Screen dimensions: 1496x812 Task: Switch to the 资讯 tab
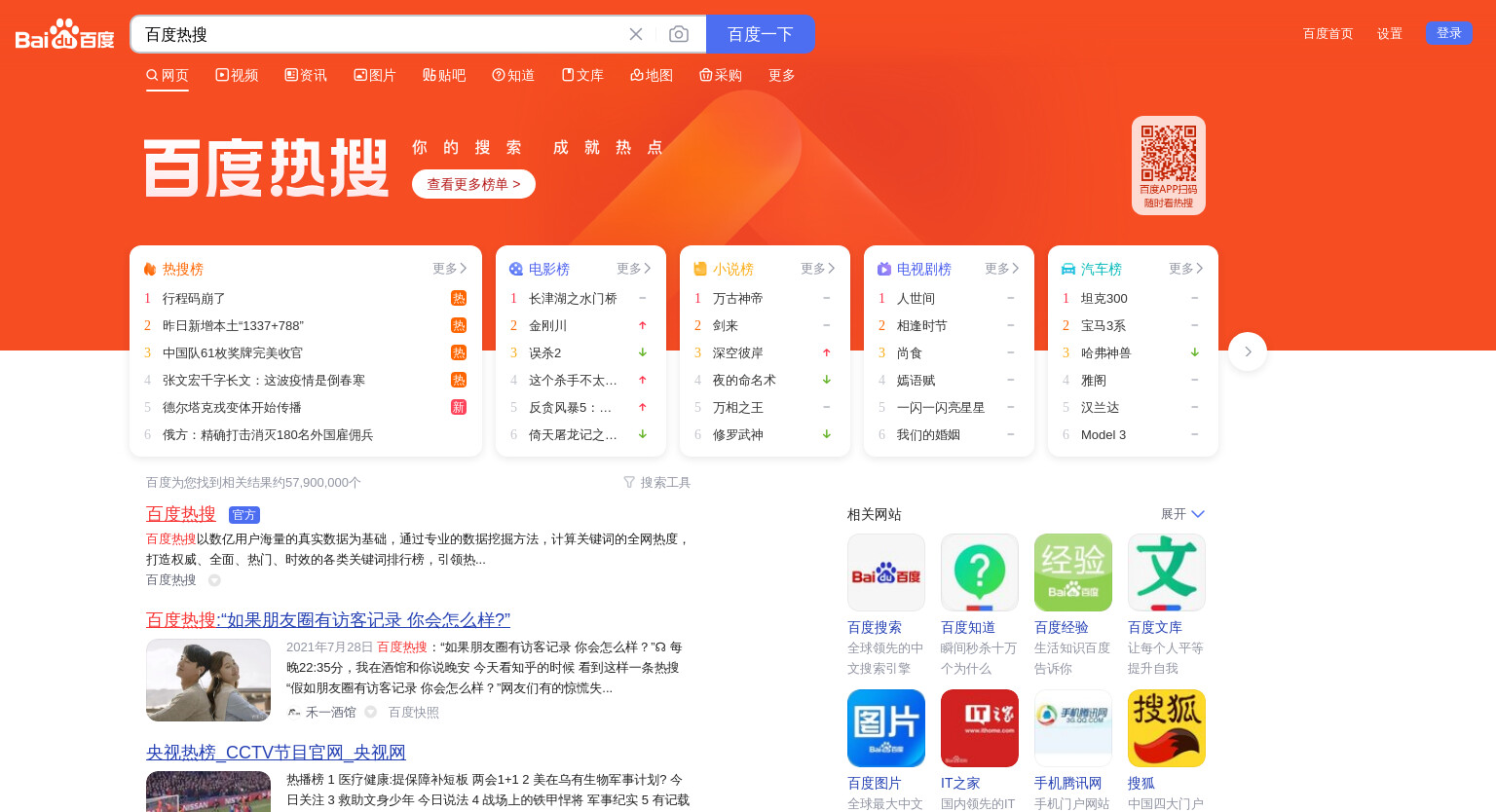click(306, 75)
